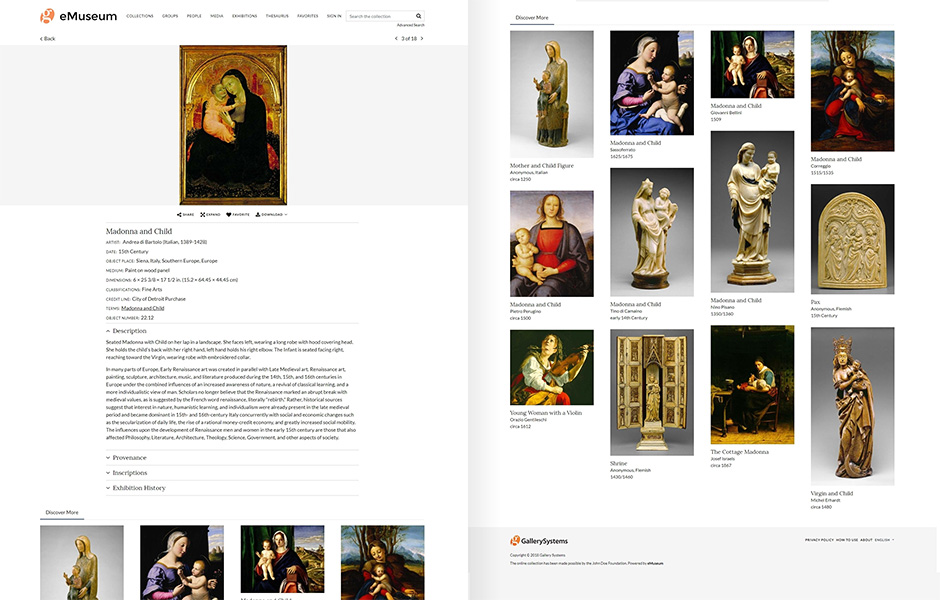
Task: Click the main Madonna and Child painting
Action: point(233,125)
